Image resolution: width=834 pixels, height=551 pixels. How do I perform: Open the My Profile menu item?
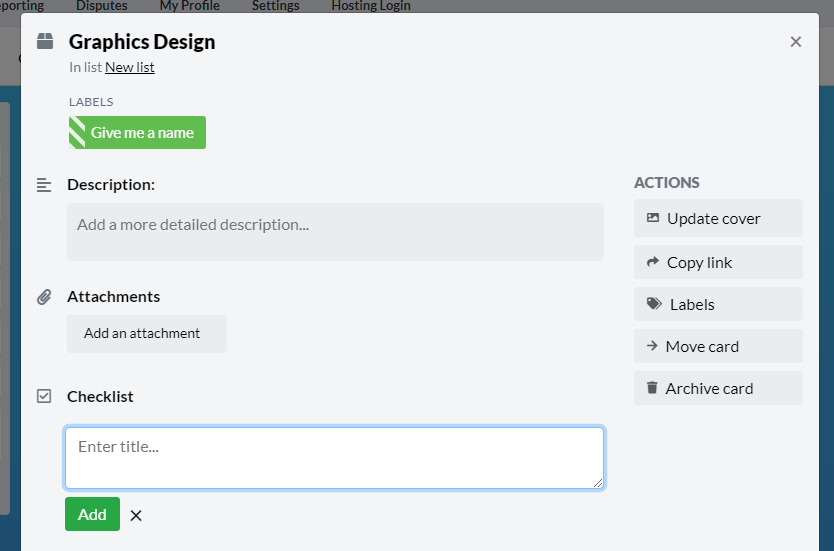(190, 6)
